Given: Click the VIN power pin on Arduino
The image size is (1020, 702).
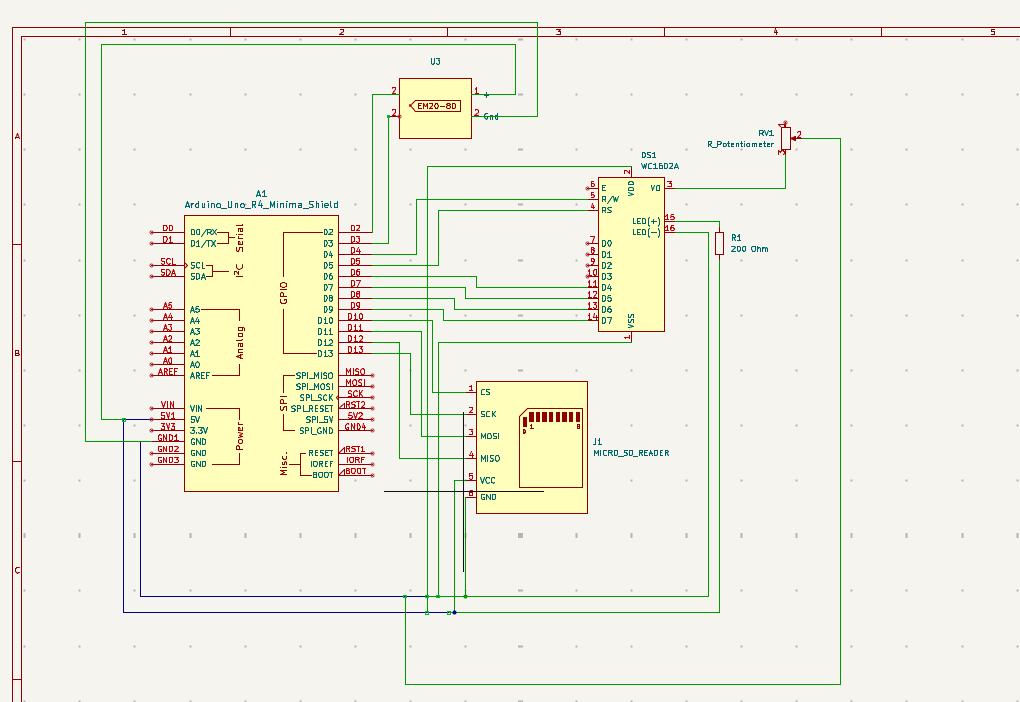Looking at the screenshot, I should click(197, 408).
